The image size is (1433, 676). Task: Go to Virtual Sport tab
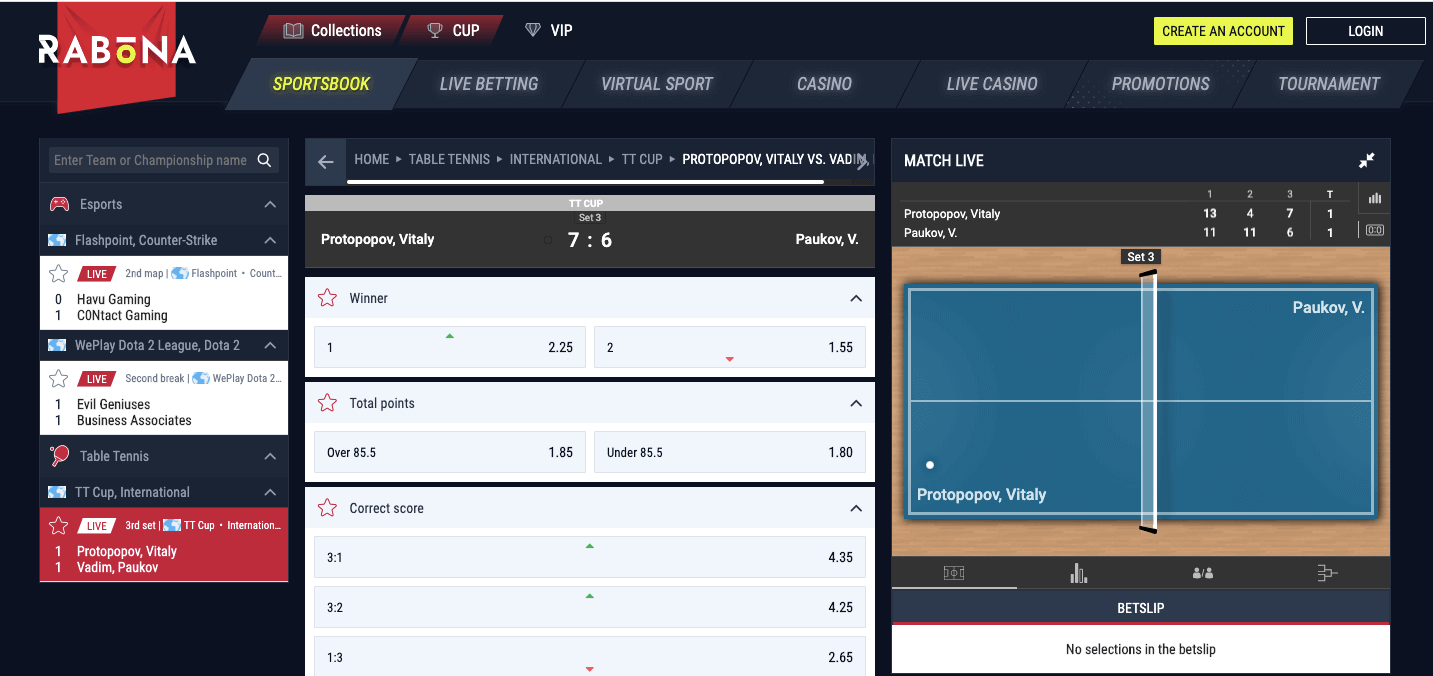coord(657,84)
